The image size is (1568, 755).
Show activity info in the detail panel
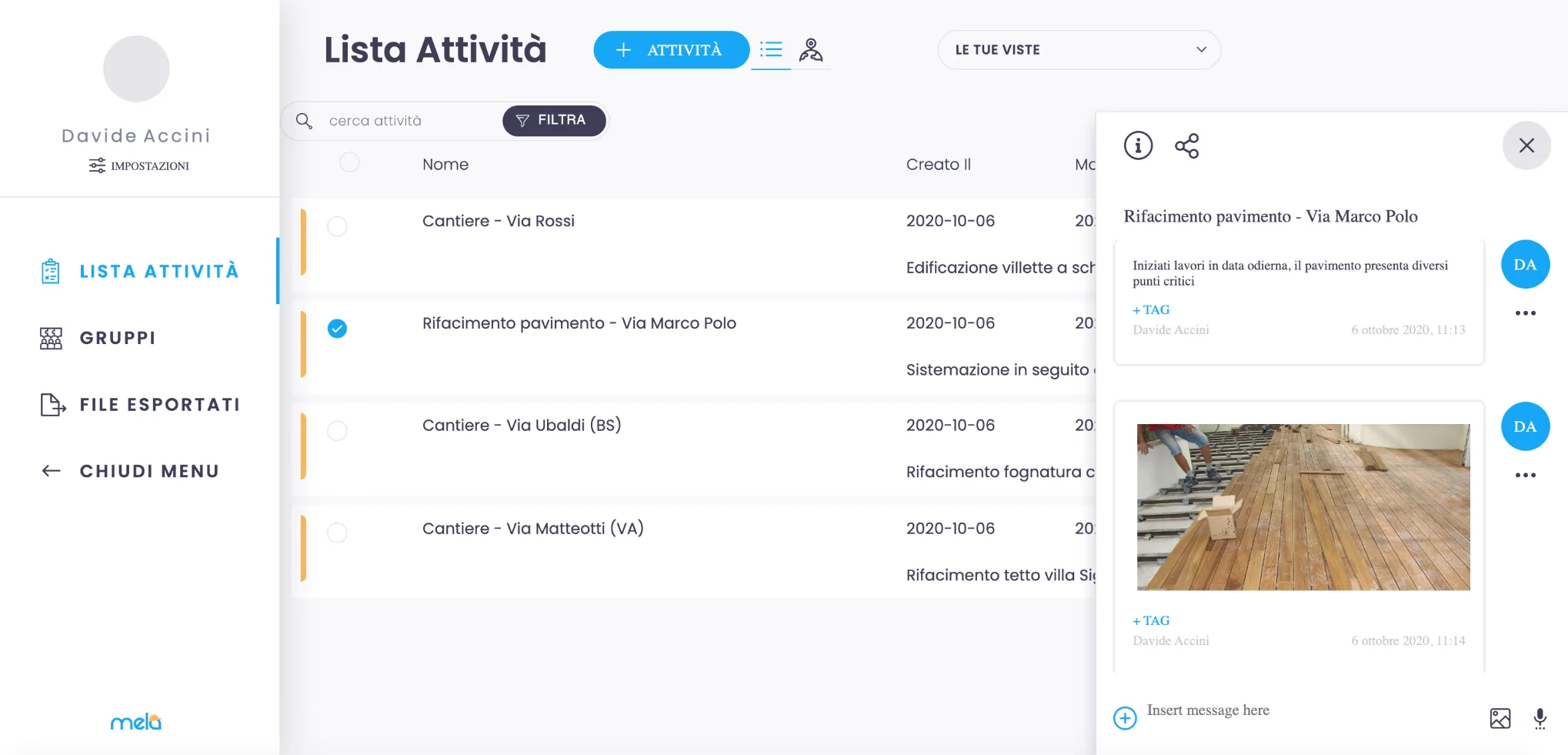(1138, 145)
